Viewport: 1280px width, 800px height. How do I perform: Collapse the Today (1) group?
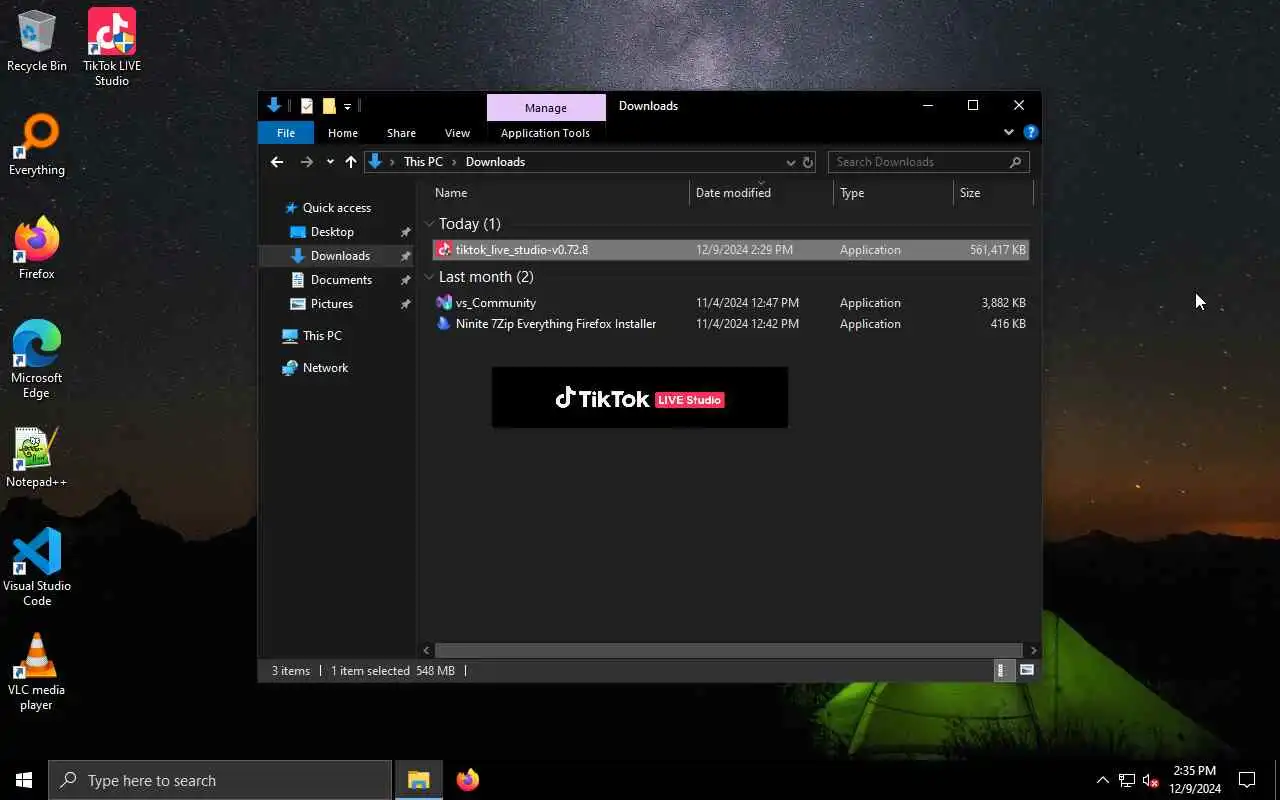pyautogui.click(x=429, y=224)
